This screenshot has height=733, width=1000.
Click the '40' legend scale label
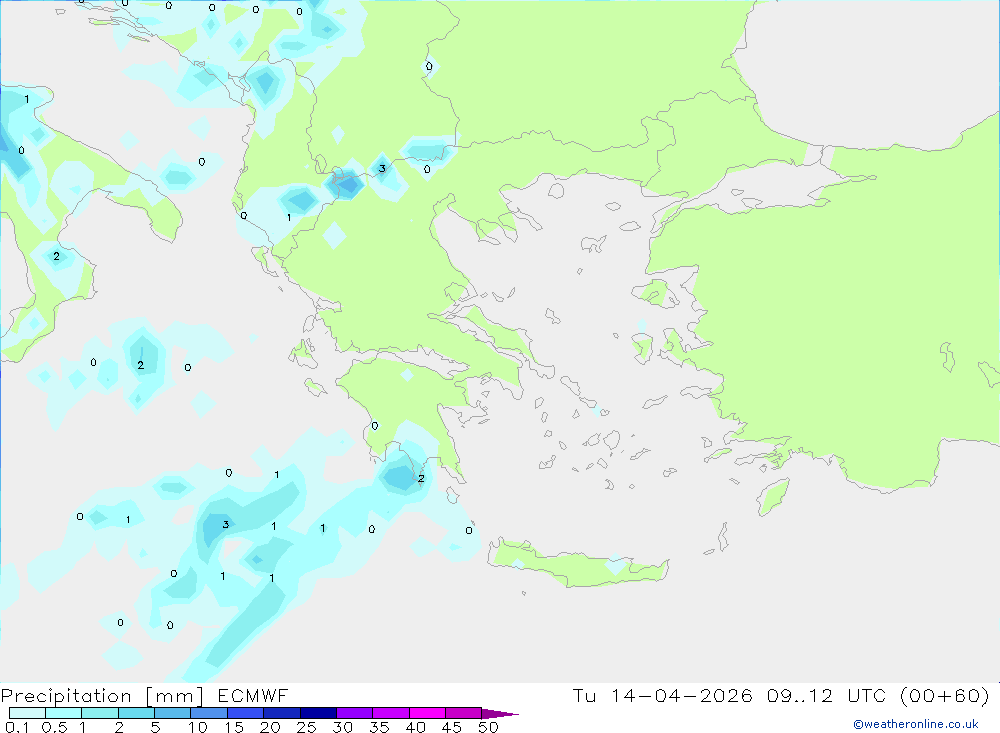(x=416, y=727)
